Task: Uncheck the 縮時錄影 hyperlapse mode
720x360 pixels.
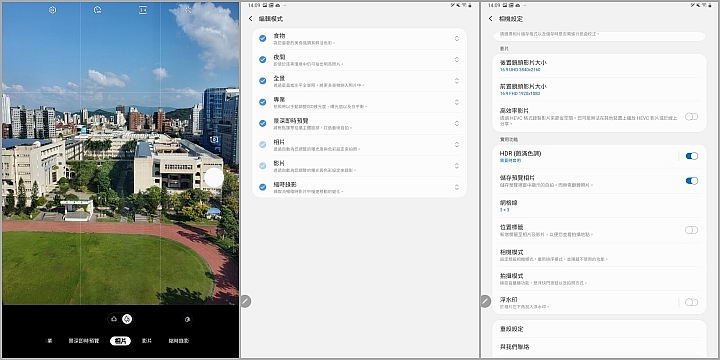Action: click(x=263, y=187)
